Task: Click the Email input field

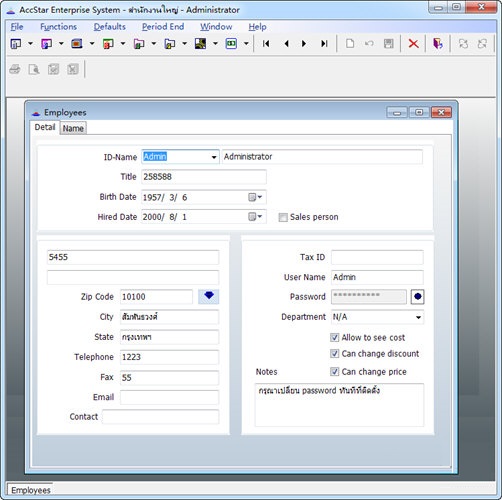Action: point(169,397)
